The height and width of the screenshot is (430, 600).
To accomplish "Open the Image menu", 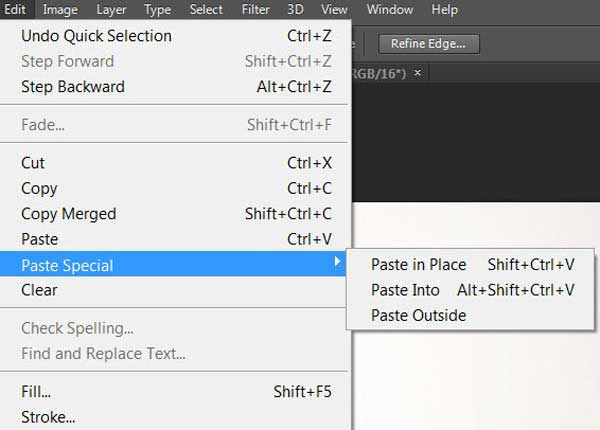I will click(60, 10).
